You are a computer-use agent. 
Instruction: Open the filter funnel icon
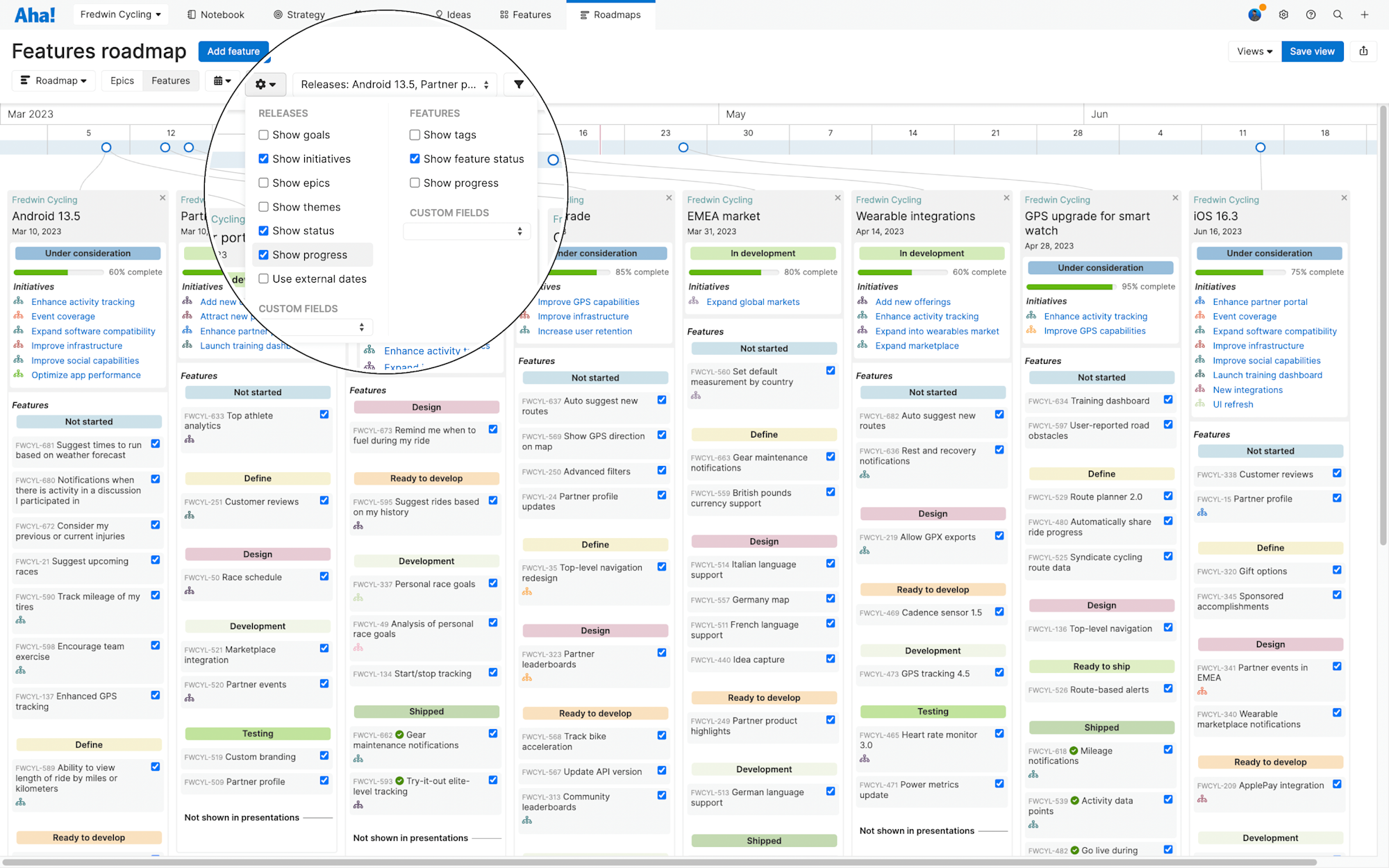click(519, 85)
